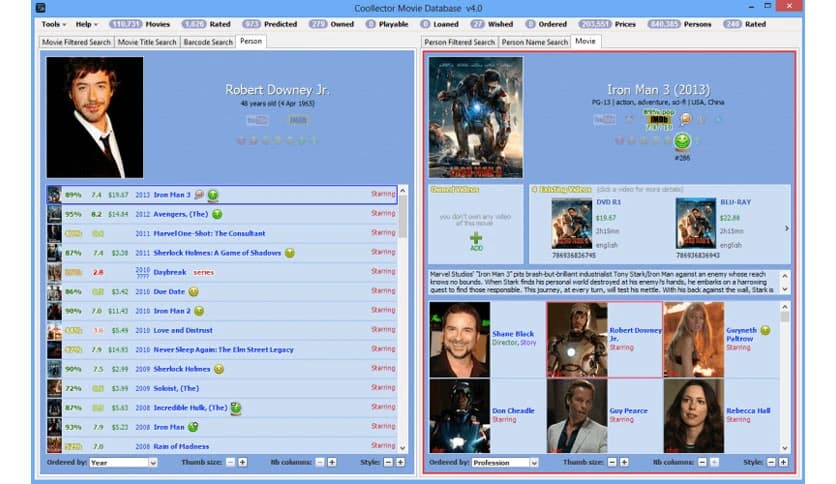Select Marvel One-Shot: The Consultant row

222,233
